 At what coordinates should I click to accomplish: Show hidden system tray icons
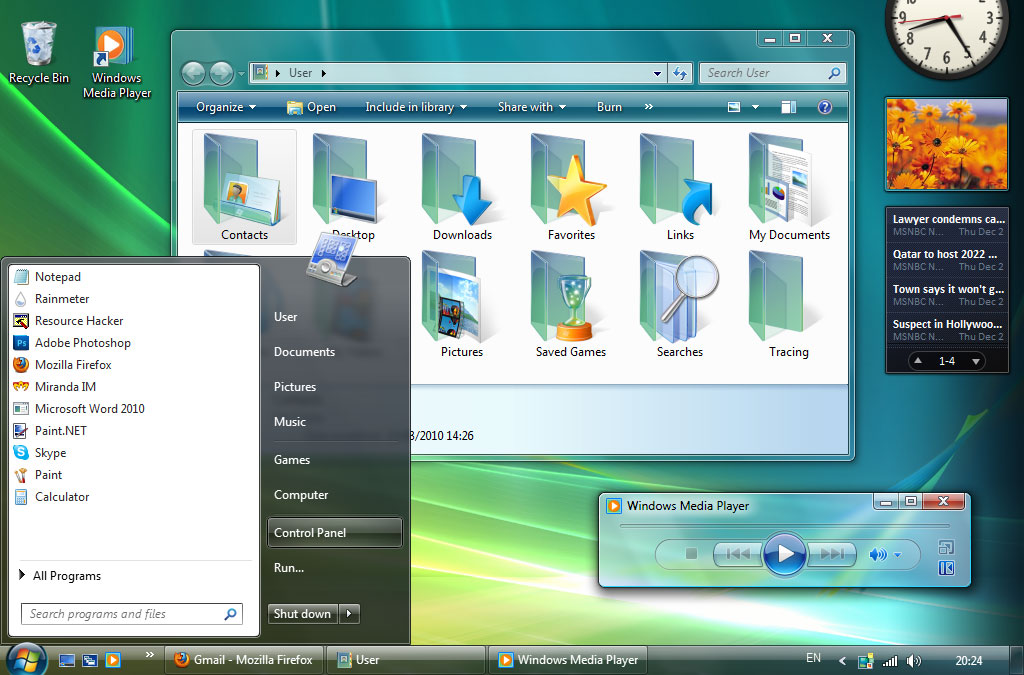842,661
